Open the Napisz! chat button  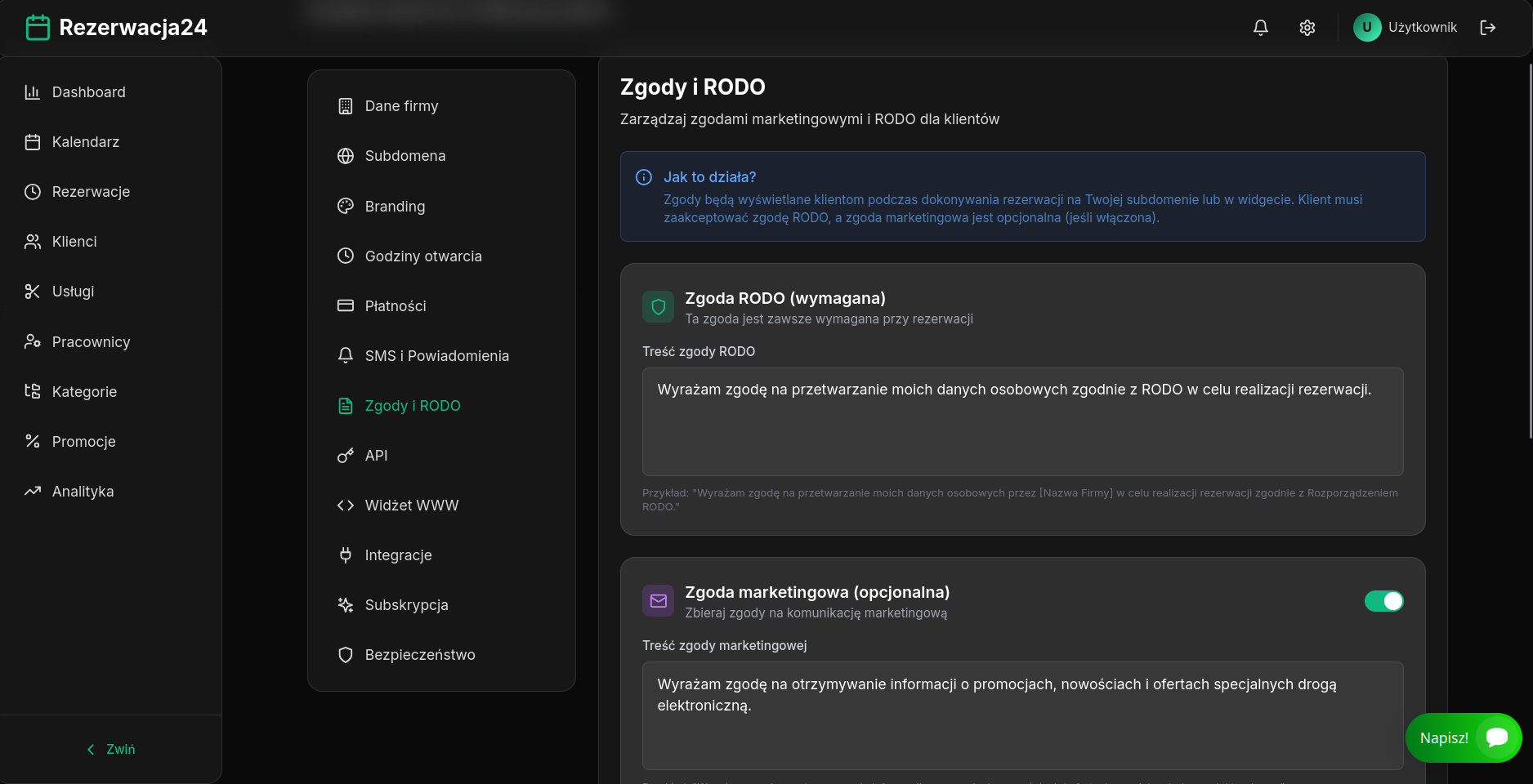coord(1464,737)
